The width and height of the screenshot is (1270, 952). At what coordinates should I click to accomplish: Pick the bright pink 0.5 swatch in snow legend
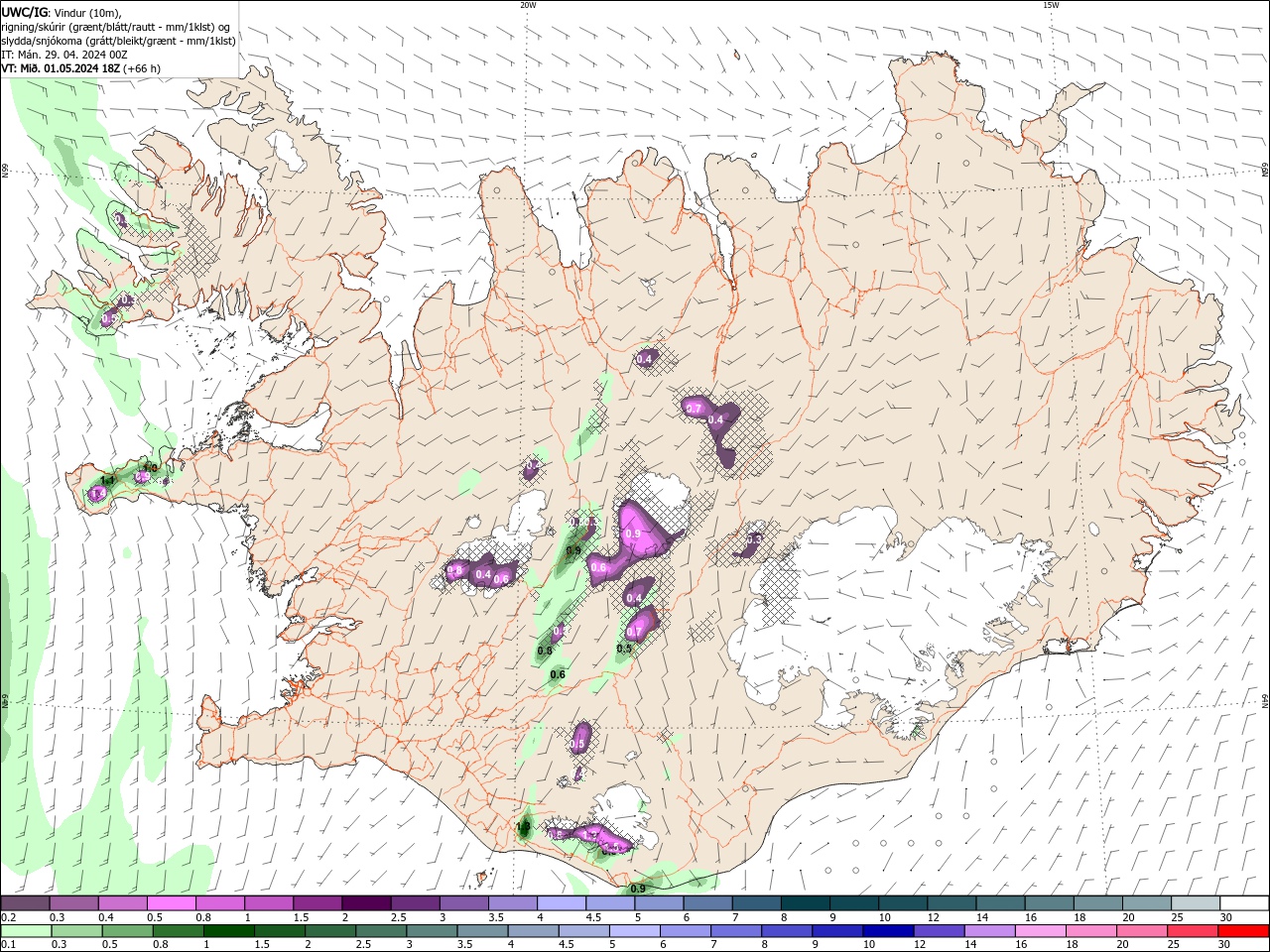(x=171, y=903)
